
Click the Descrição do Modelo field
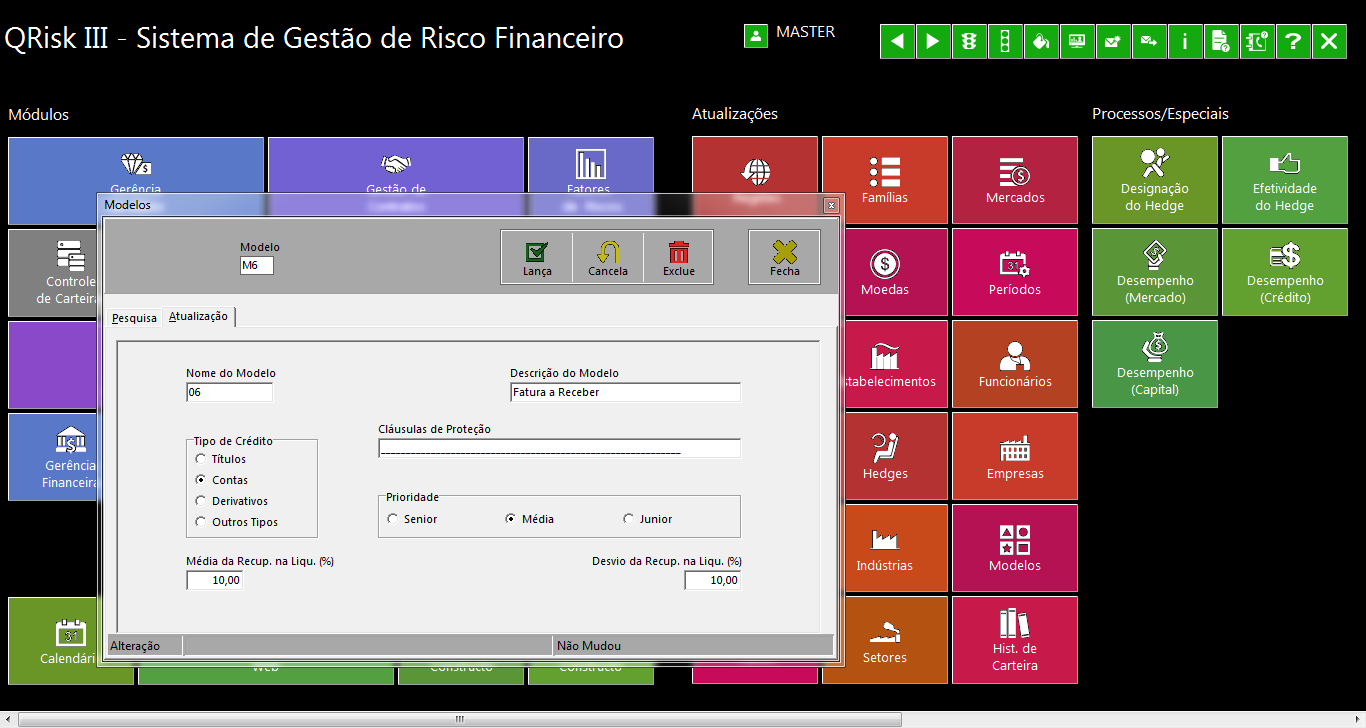[625, 392]
